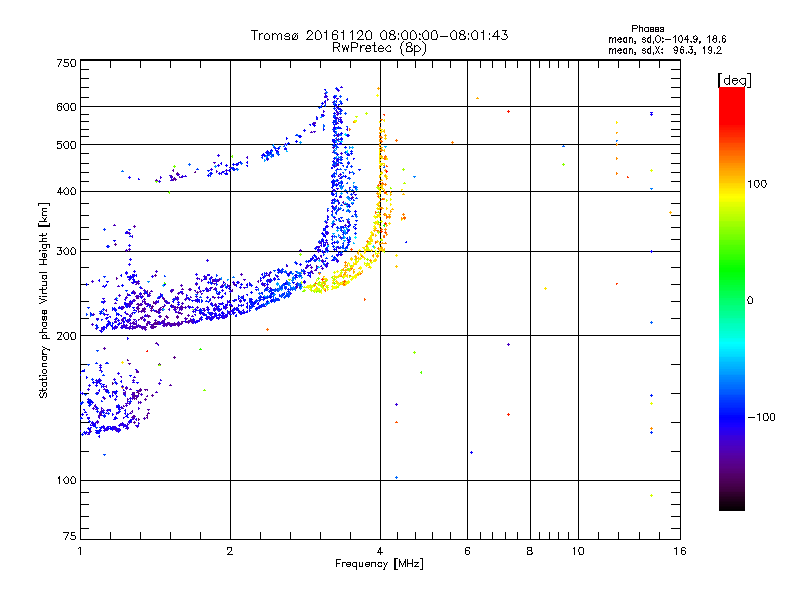Click the x-axis tick label '10'

point(578,551)
